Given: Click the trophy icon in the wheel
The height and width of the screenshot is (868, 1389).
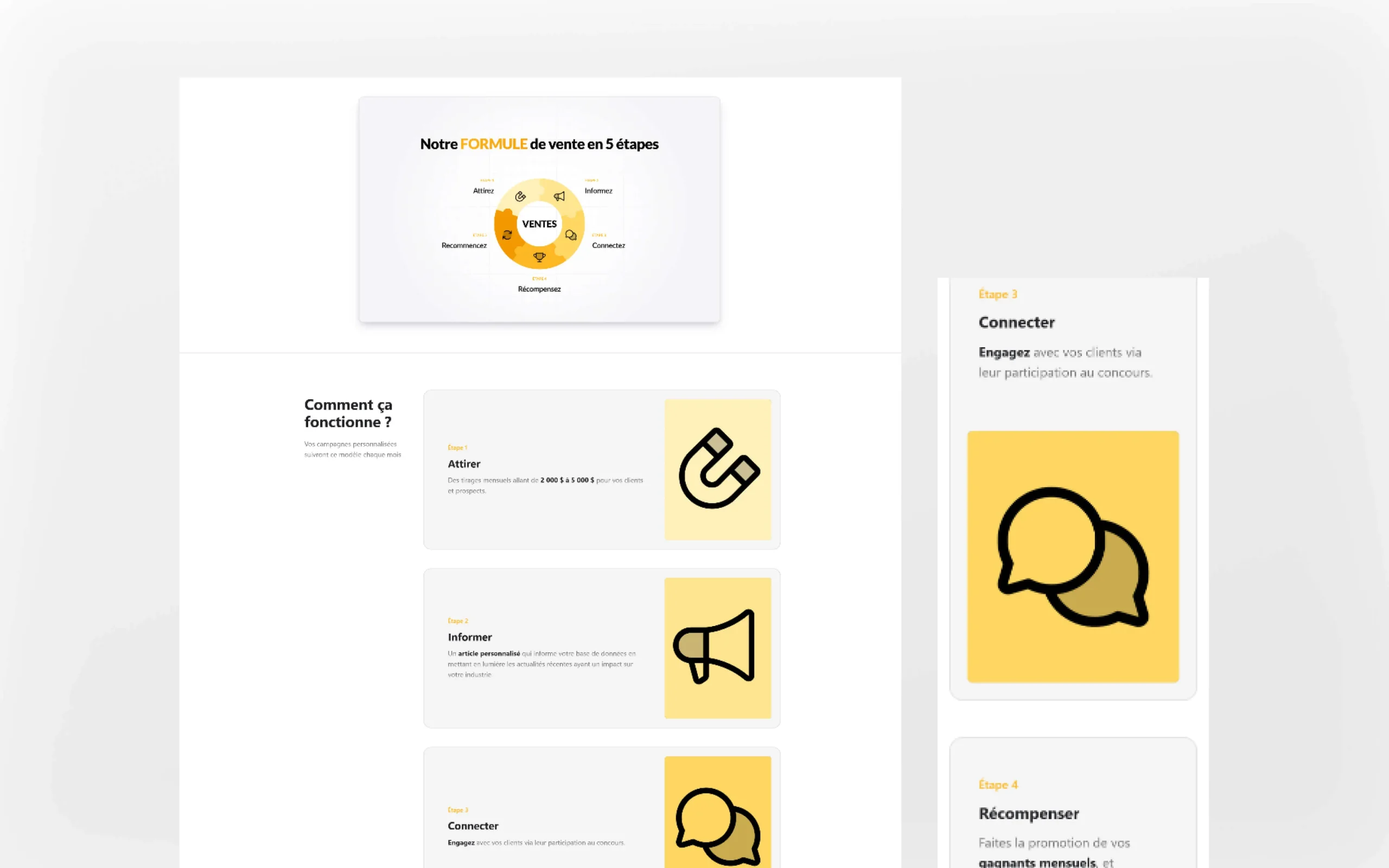Looking at the screenshot, I should tap(539, 257).
